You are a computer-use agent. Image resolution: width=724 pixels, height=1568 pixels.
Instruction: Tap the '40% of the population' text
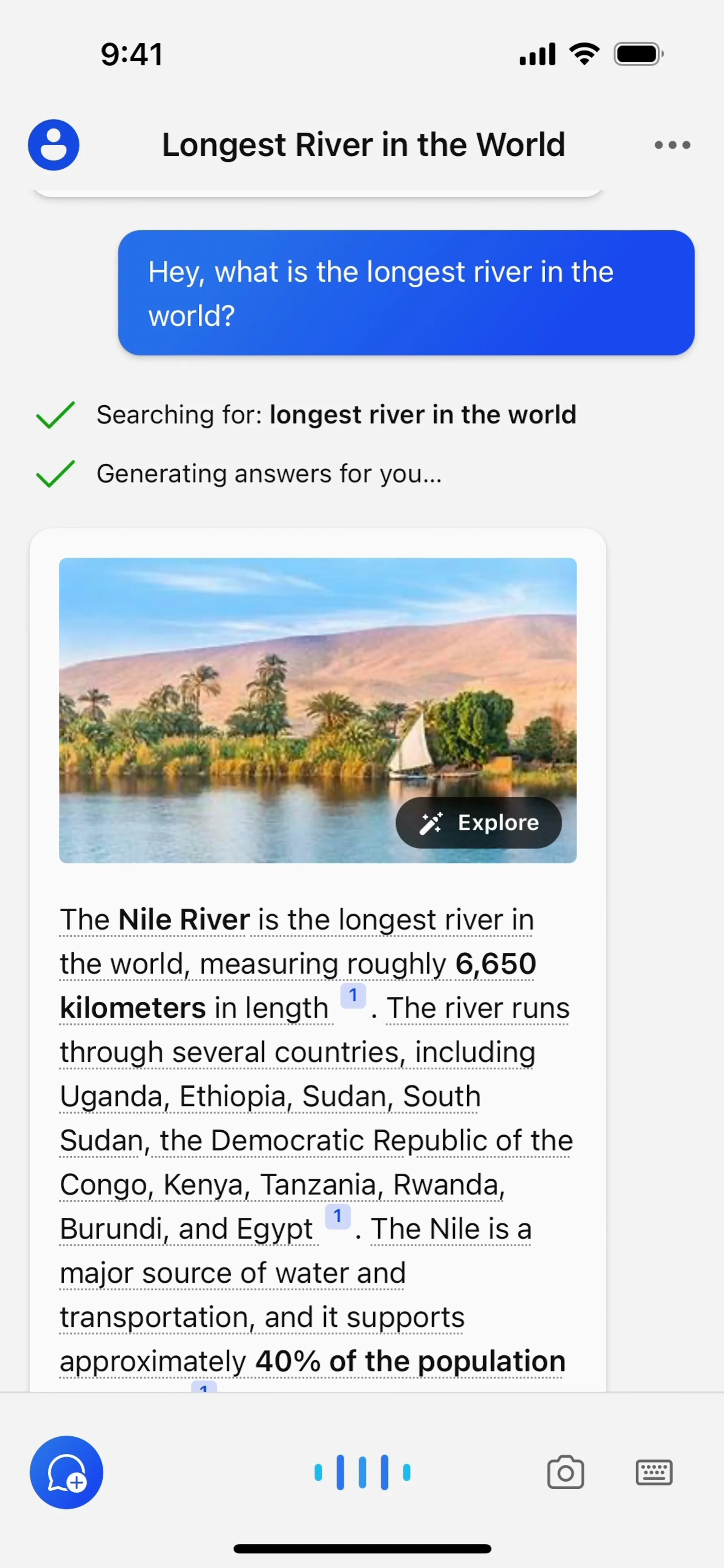pos(410,1361)
